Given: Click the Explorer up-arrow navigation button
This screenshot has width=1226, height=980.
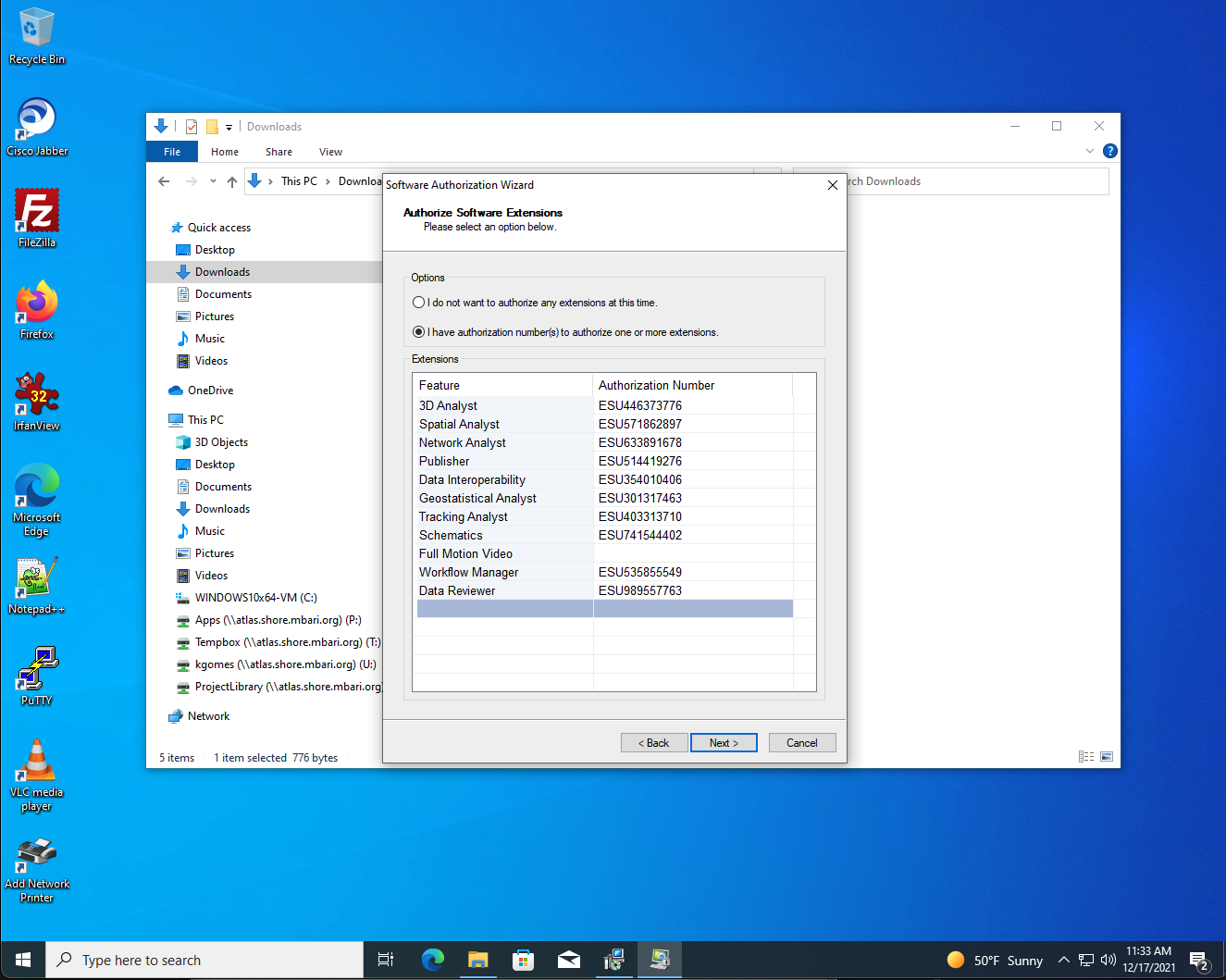Looking at the screenshot, I should pos(232,181).
